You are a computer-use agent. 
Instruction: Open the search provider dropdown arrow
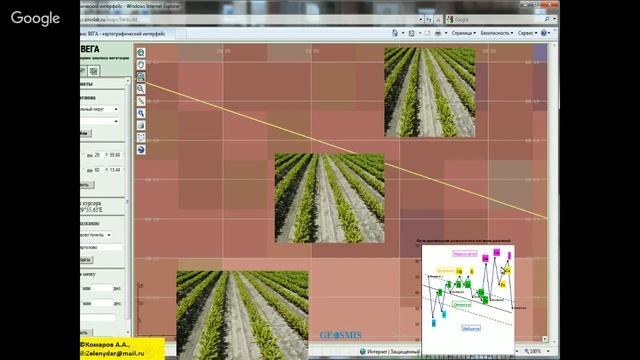(x=554, y=19)
